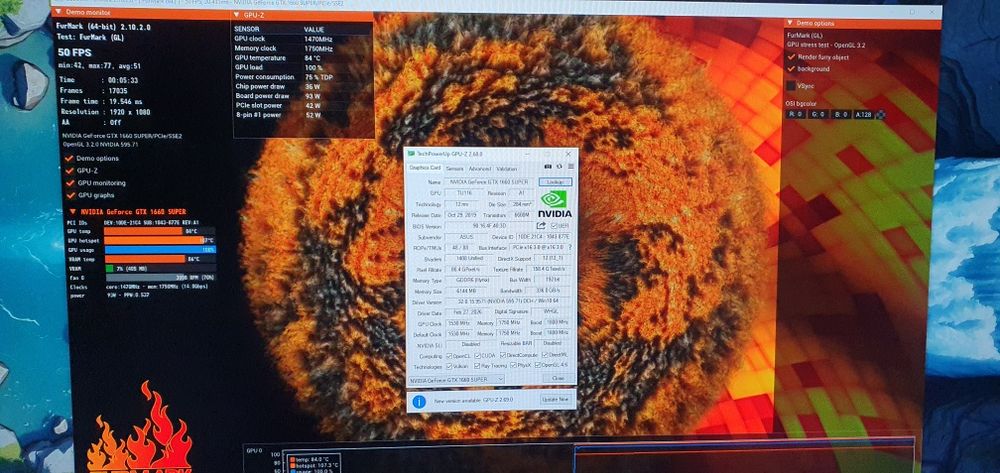Click the 8-pin #1 power sensor row
The image size is (1000, 473).
point(302,115)
